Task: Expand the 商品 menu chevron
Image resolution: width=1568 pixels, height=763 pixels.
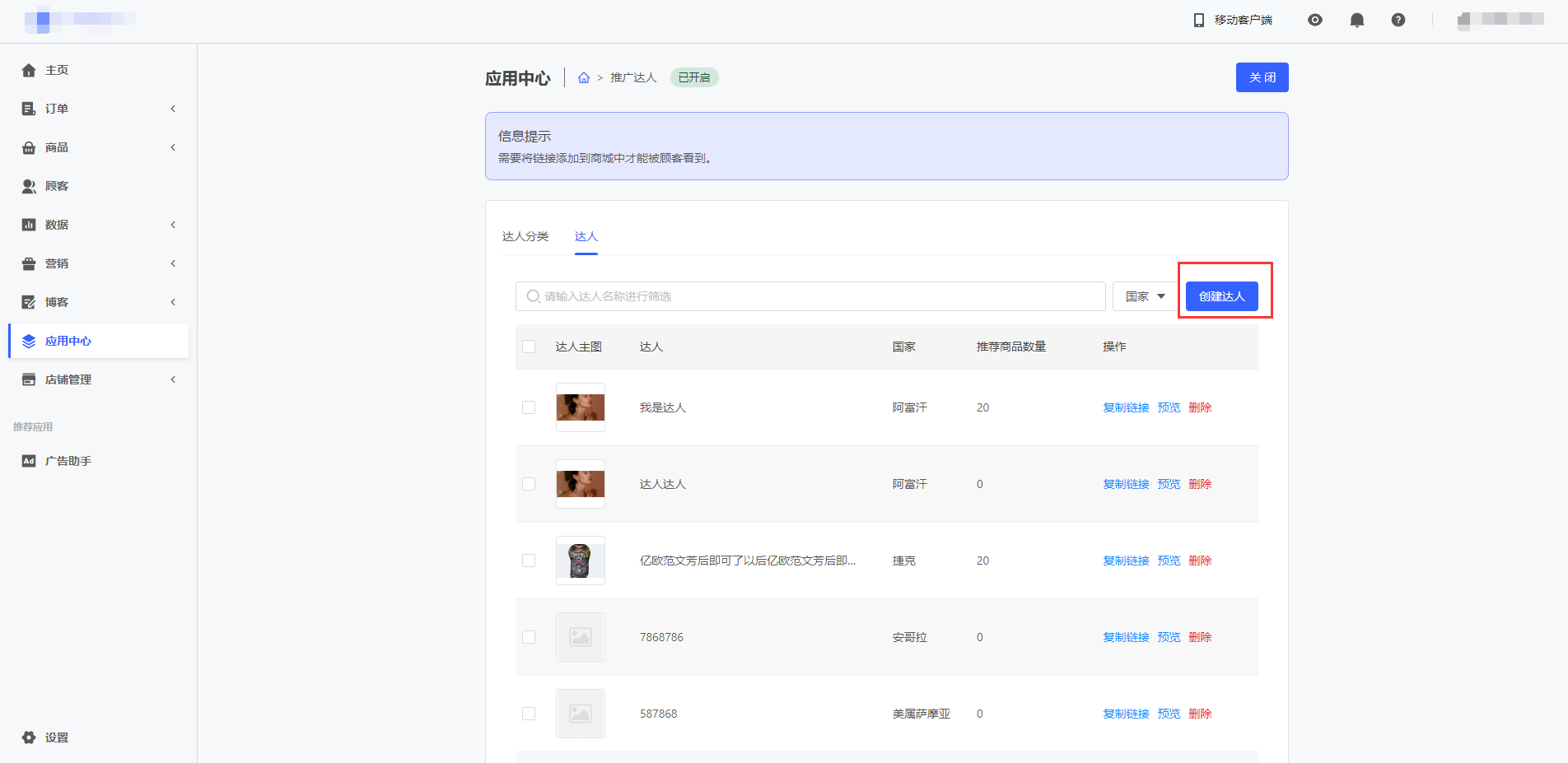Action: 173,147
